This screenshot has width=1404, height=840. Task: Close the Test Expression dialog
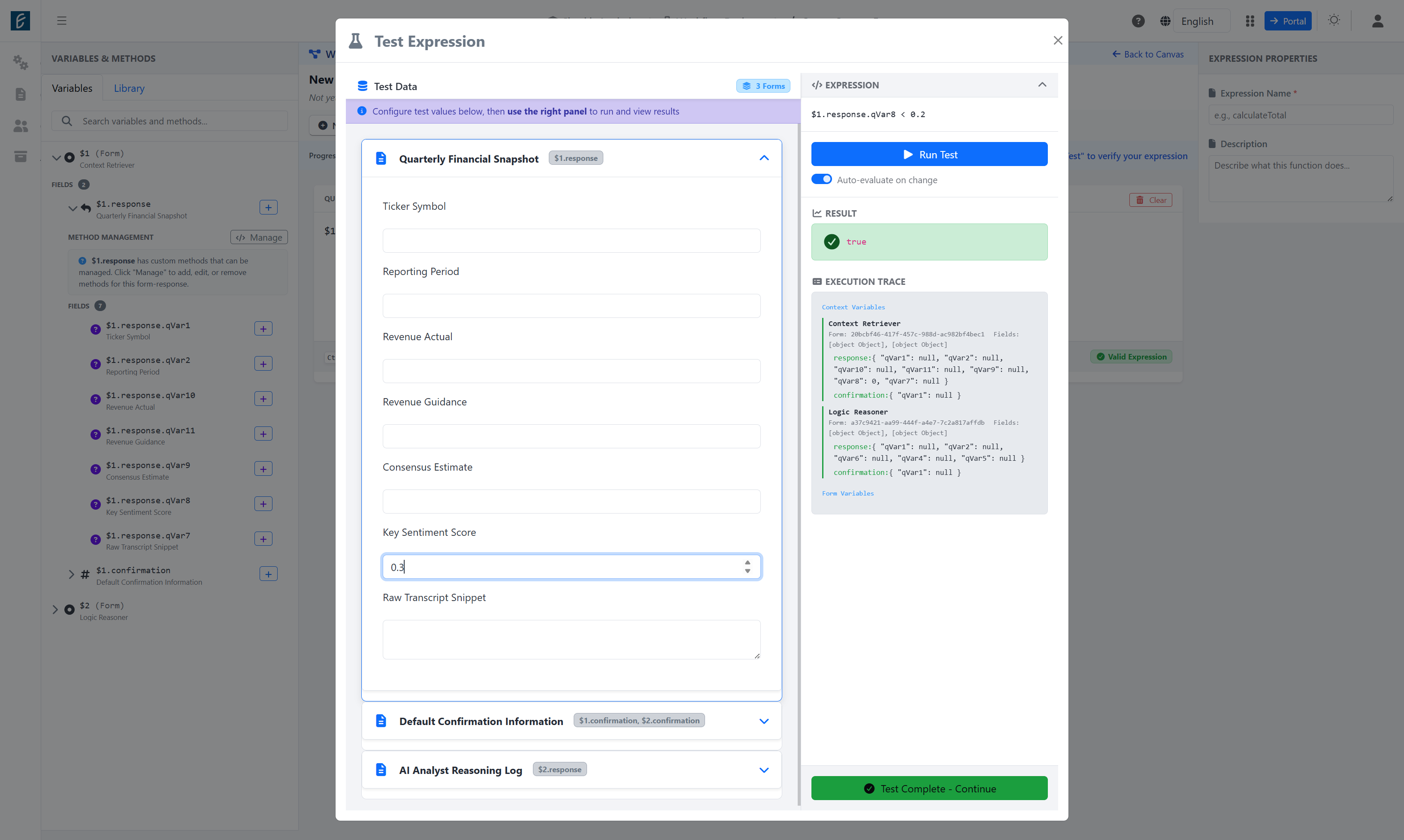click(x=1058, y=40)
